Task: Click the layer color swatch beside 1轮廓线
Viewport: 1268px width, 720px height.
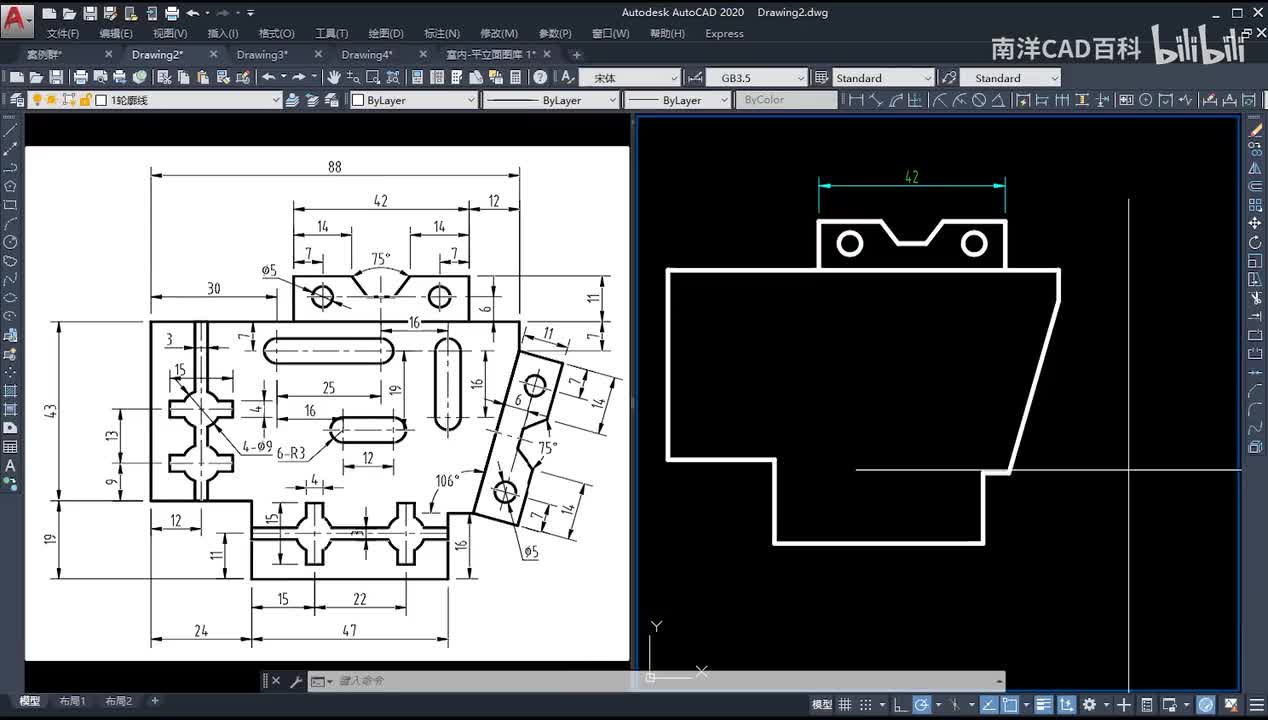Action: click(x=101, y=100)
